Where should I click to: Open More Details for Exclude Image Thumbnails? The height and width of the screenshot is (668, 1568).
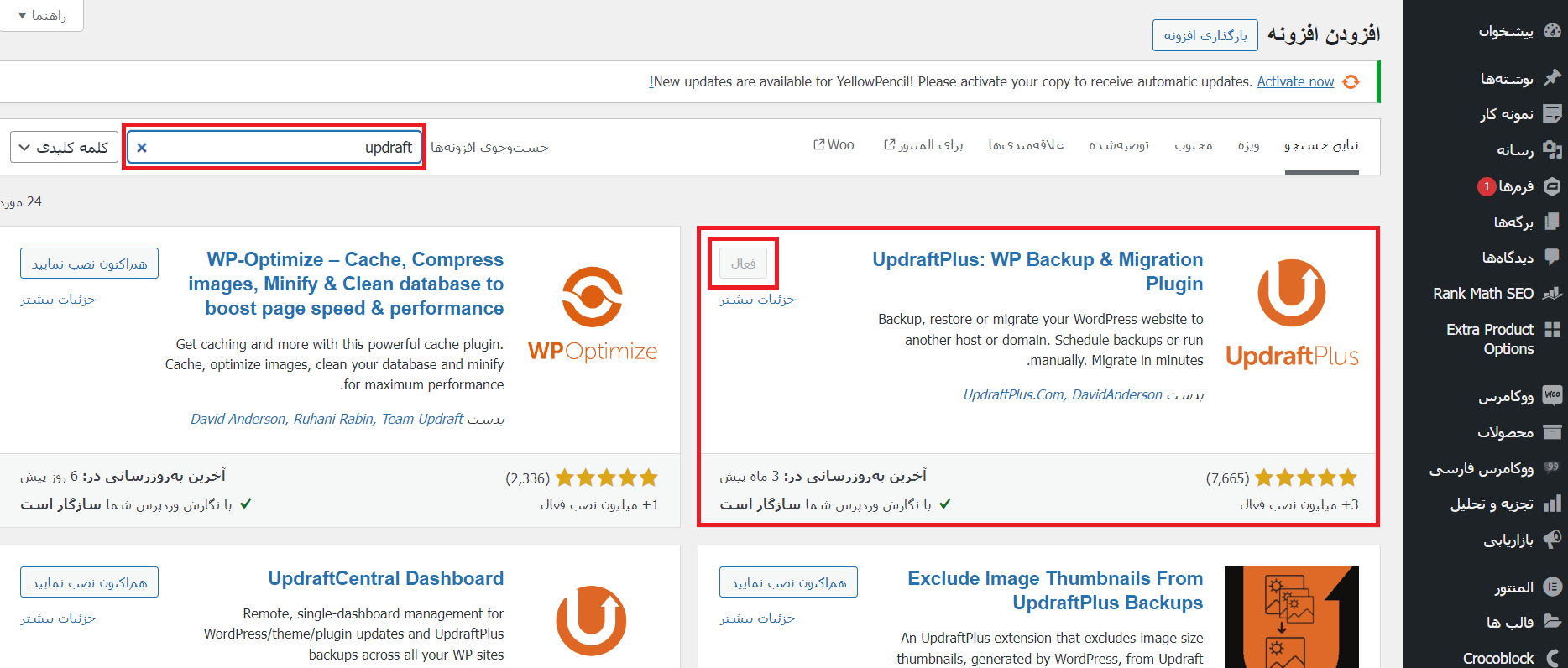click(757, 618)
